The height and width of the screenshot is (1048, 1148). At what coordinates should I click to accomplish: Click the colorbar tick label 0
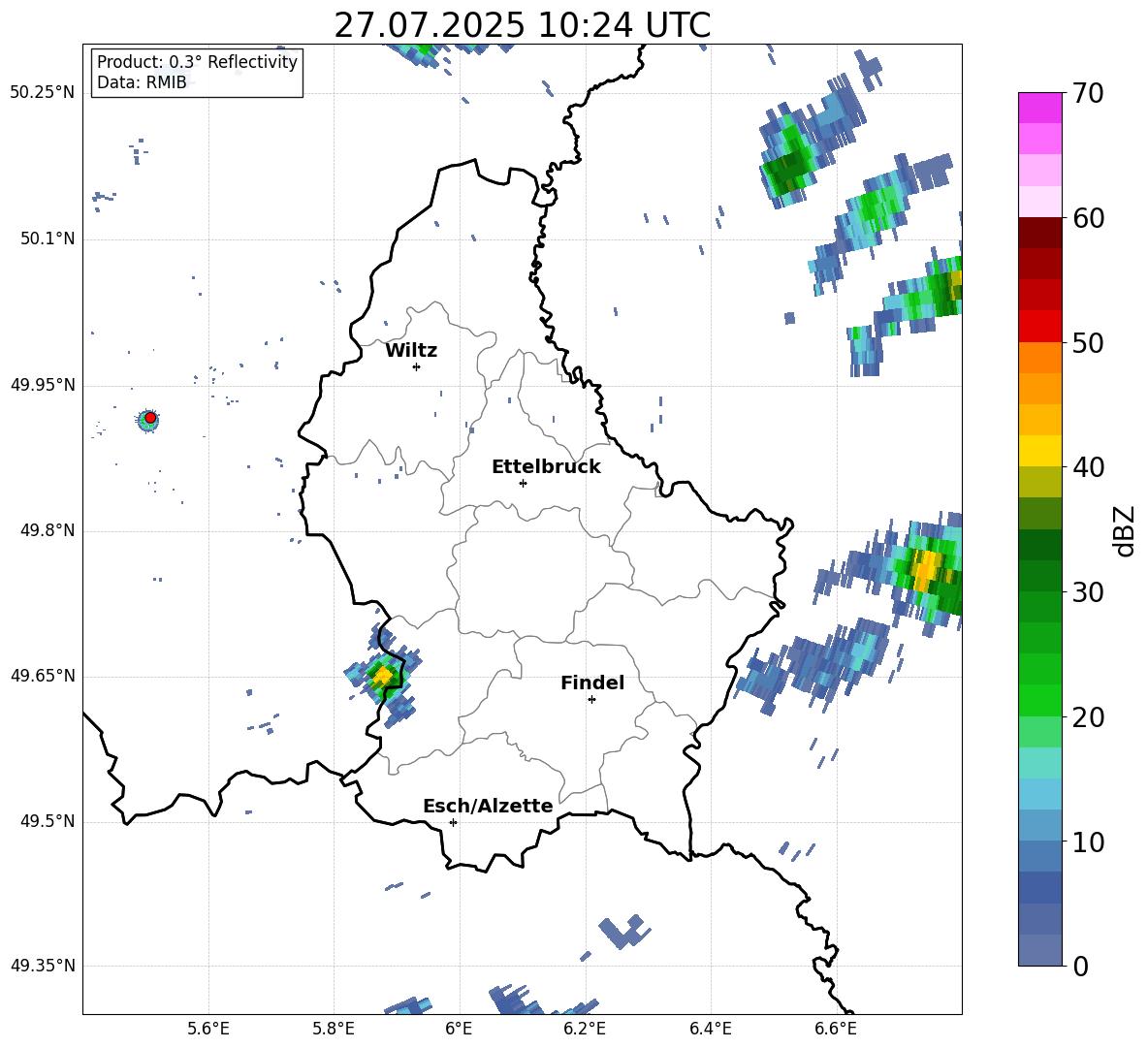pyautogui.click(x=1080, y=966)
